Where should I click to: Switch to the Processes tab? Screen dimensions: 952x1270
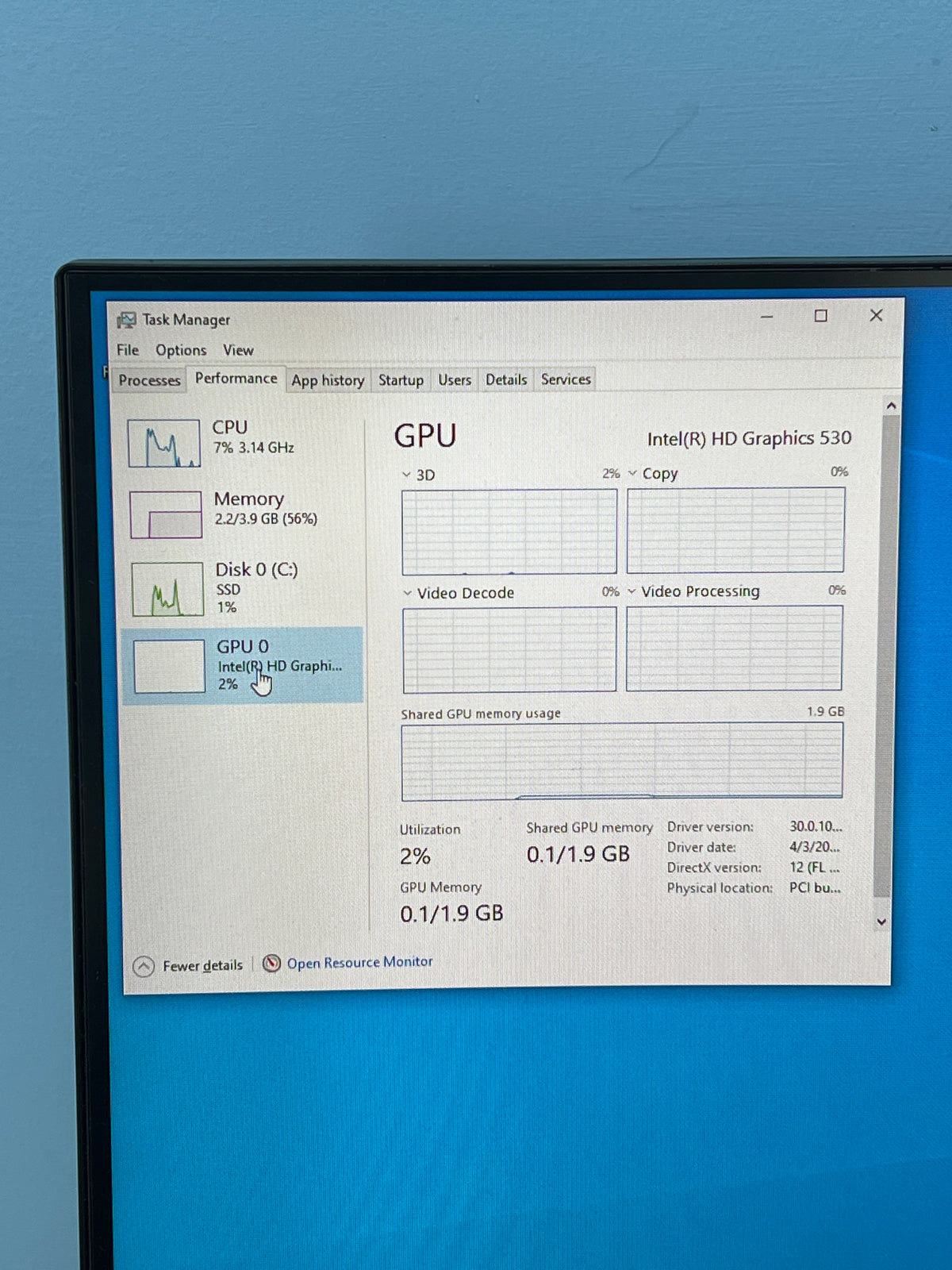coord(149,380)
